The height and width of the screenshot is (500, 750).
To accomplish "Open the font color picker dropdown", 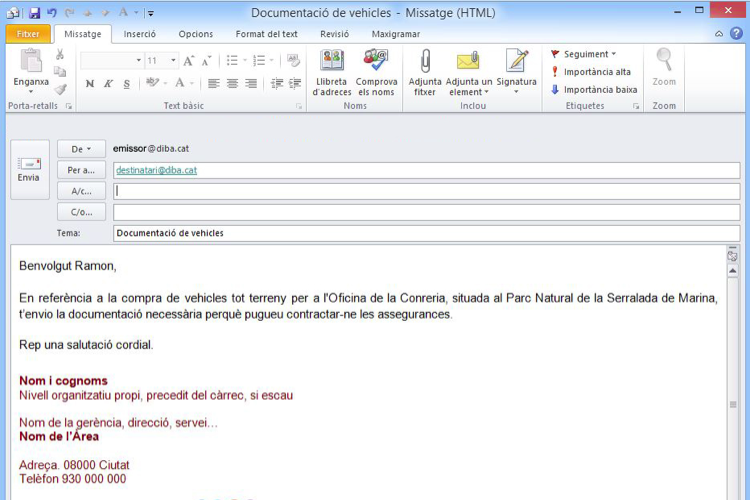I will pyautogui.click(x=193, y=84).
